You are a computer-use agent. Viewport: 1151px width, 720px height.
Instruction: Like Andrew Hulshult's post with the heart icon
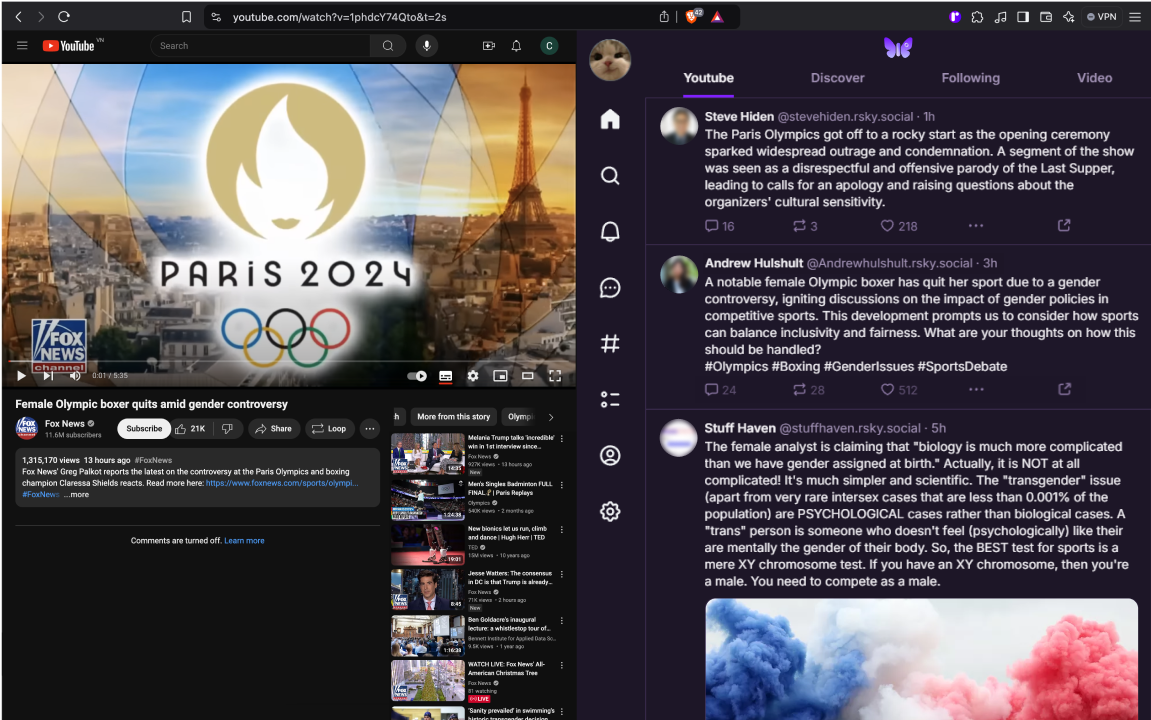pyautogui.click(x=886, y=390)
